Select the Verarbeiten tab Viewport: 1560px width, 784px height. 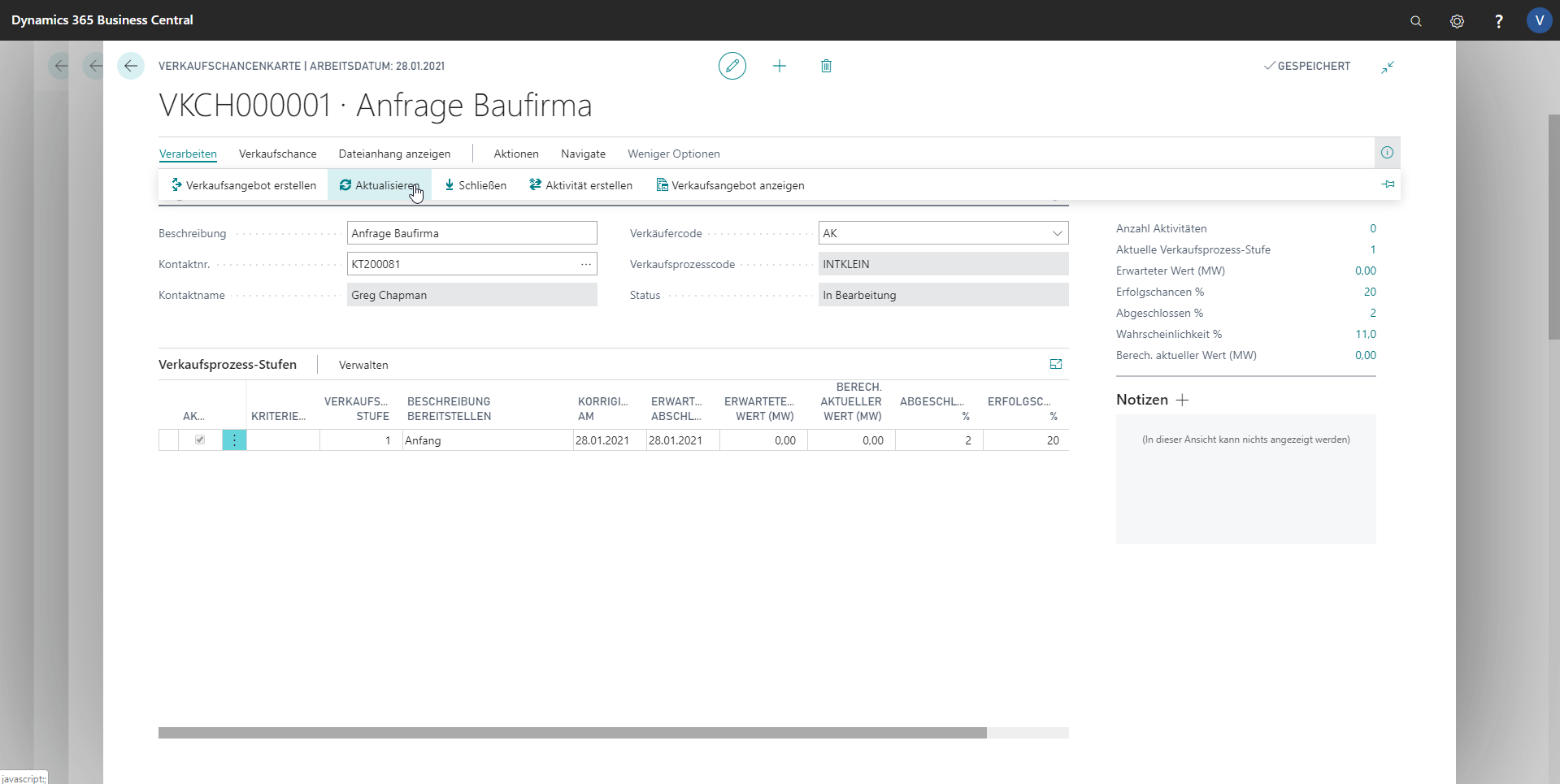(188, 154)
